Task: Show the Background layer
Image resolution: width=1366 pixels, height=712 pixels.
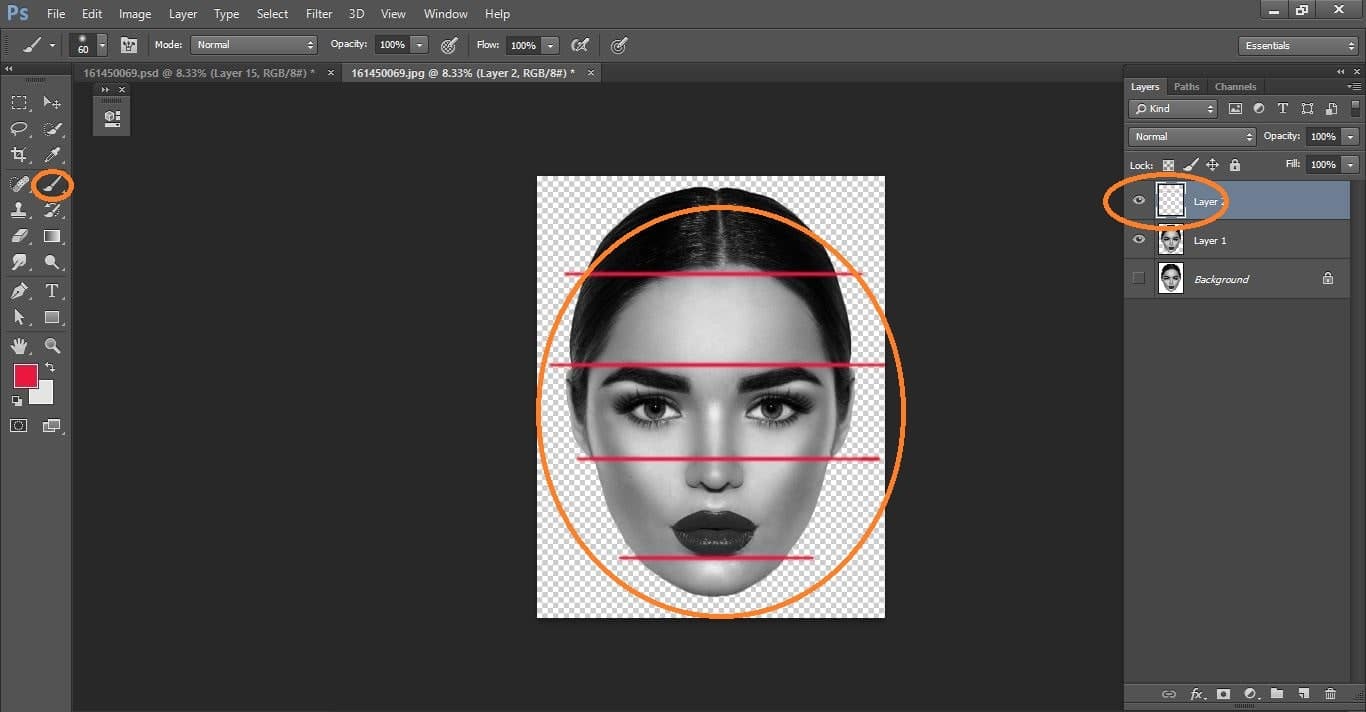Action: (x=1138, y=278)
